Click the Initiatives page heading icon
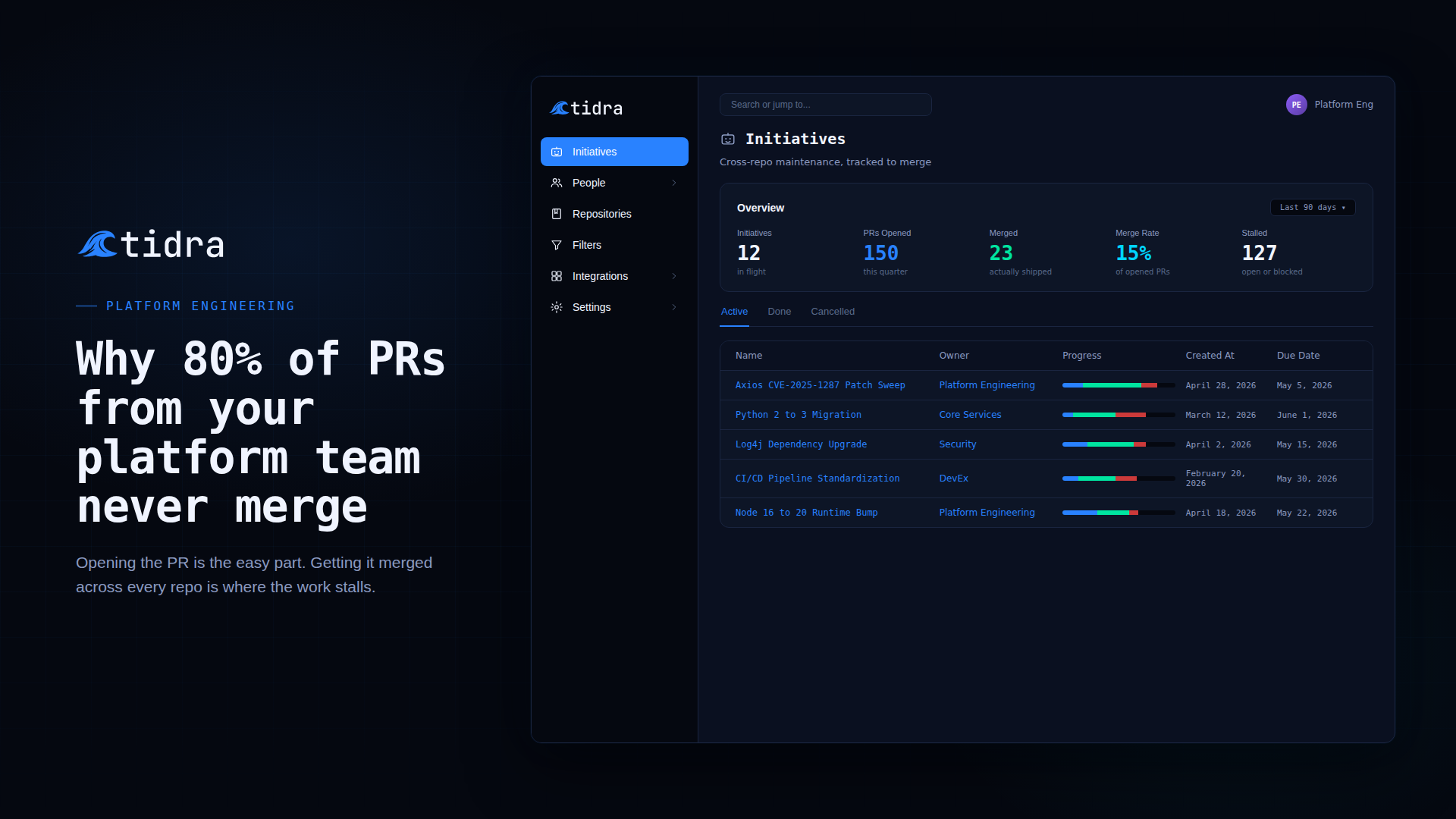1456x819 pixels. click(728, 139)
